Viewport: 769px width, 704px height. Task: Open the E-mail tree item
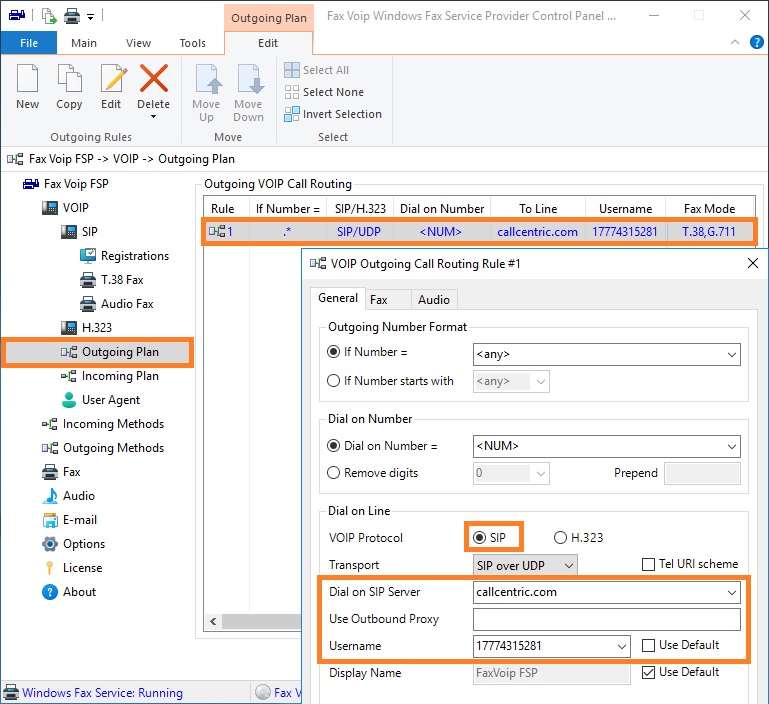70,520
